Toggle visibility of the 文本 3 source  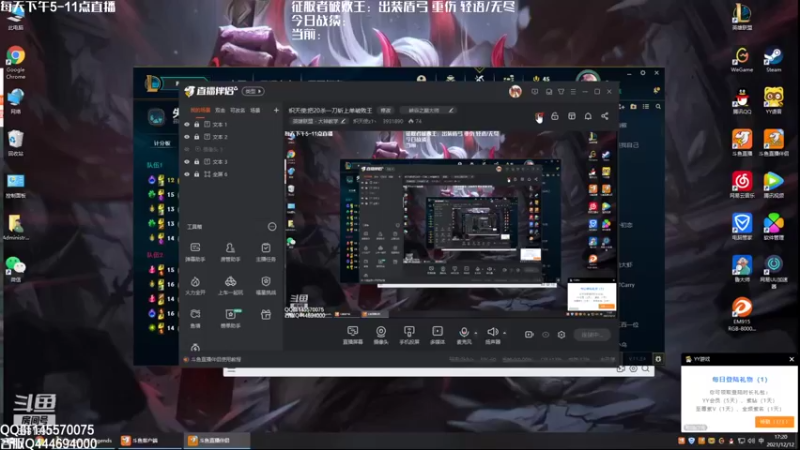pyautogui.click(x=187, y=162)
